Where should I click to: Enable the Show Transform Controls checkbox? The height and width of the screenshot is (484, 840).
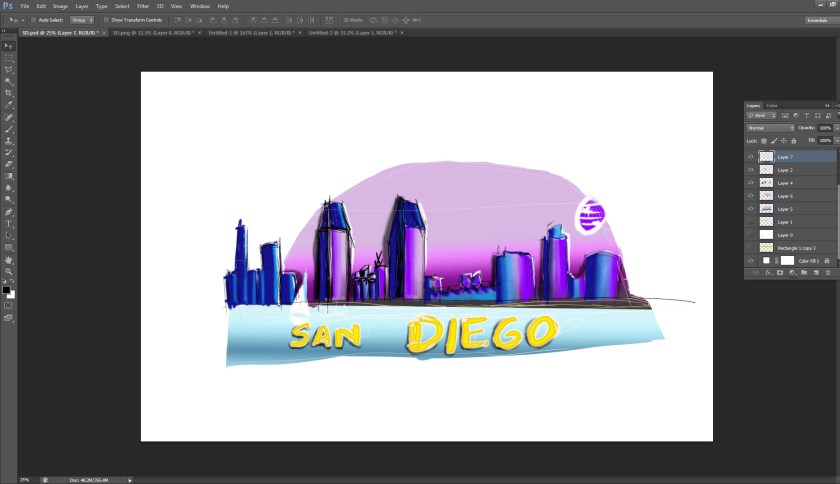pos(106,19)
